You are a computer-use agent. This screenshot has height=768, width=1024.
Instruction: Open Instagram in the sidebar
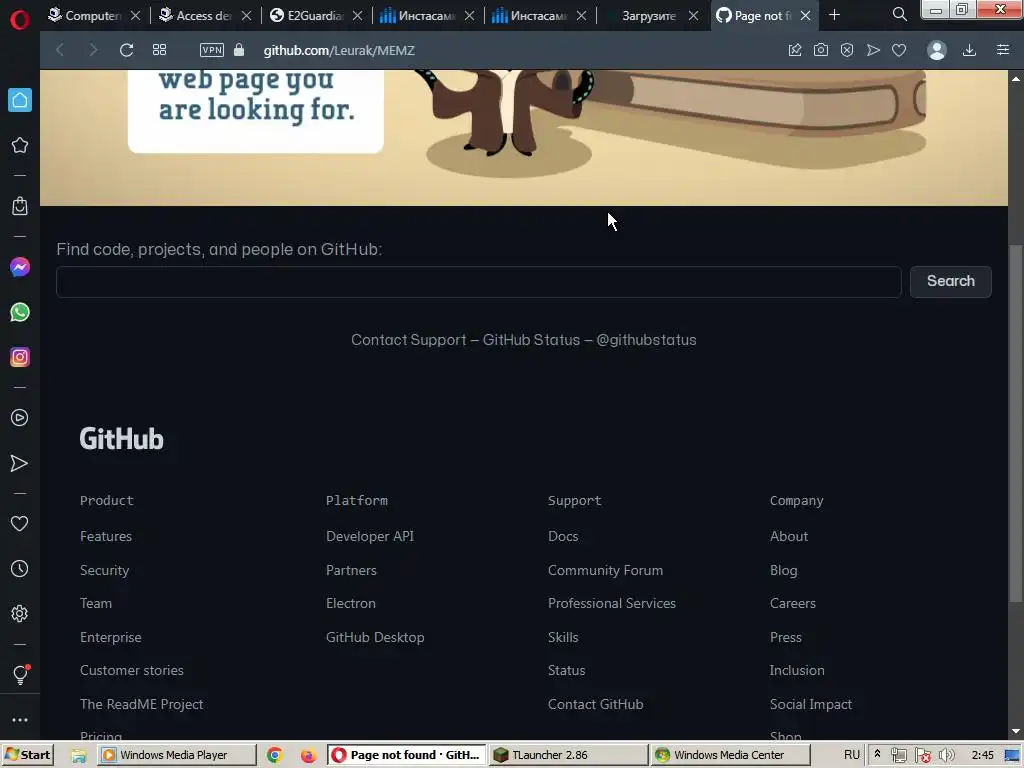coord(20,357)
